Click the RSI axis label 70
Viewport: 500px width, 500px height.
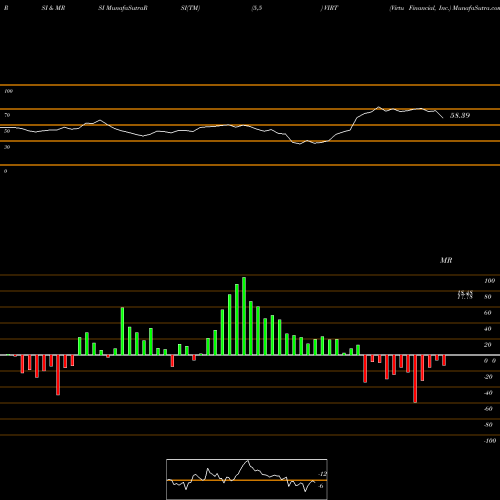coord(7,115)
